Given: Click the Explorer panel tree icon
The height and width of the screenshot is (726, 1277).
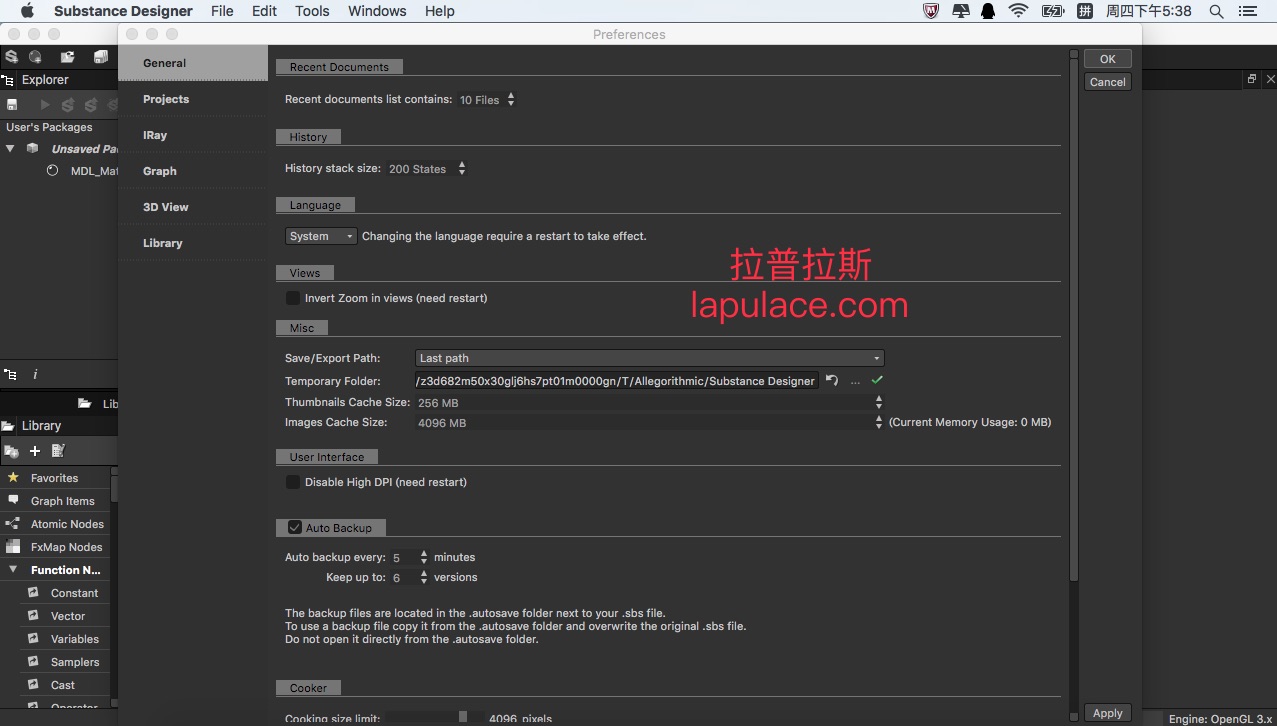Looking at the screenshot, I should click(9, 80).
